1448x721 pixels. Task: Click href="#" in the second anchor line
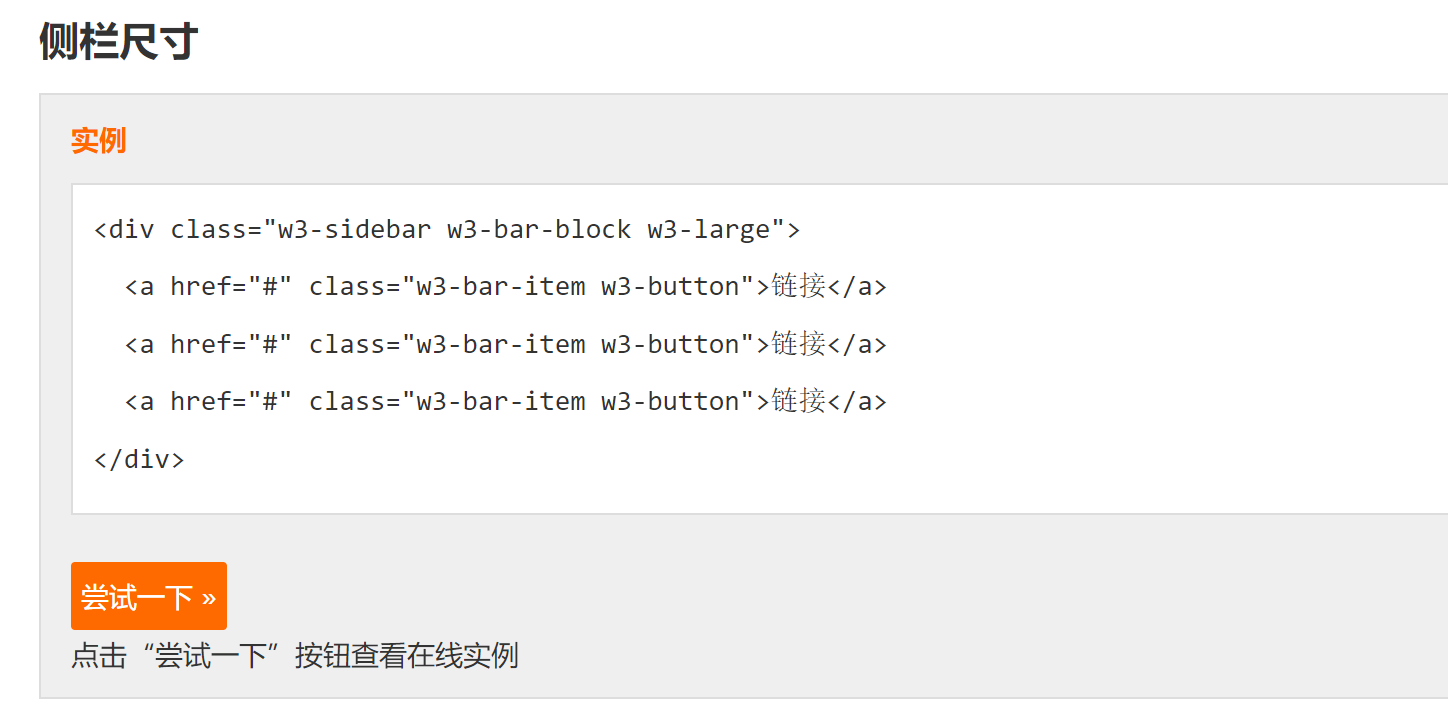[x=231, y=344]
